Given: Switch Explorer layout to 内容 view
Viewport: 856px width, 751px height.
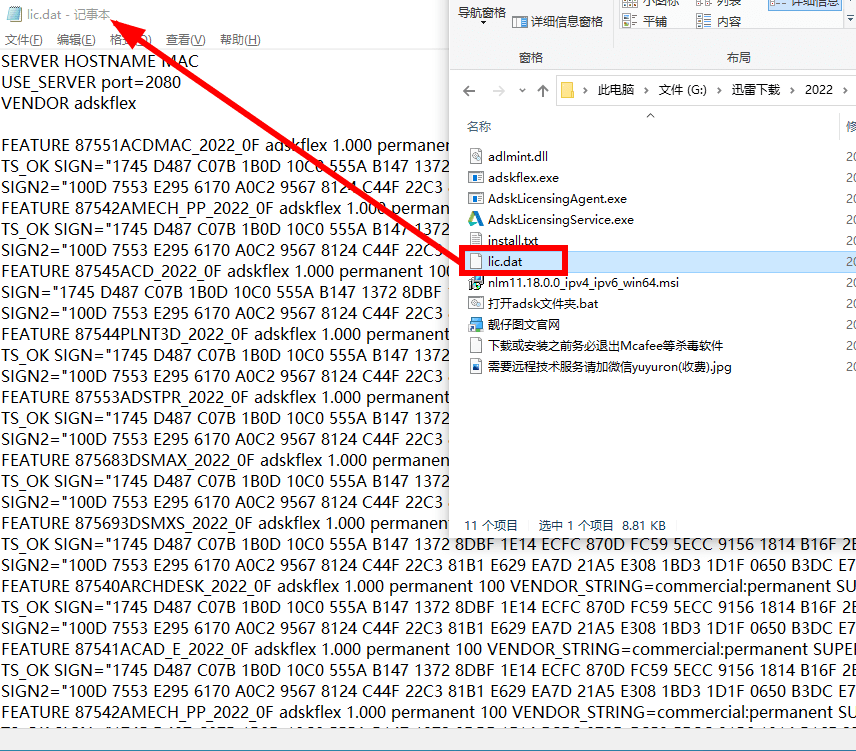Looking at the screenshot, I should click(719, 21).
